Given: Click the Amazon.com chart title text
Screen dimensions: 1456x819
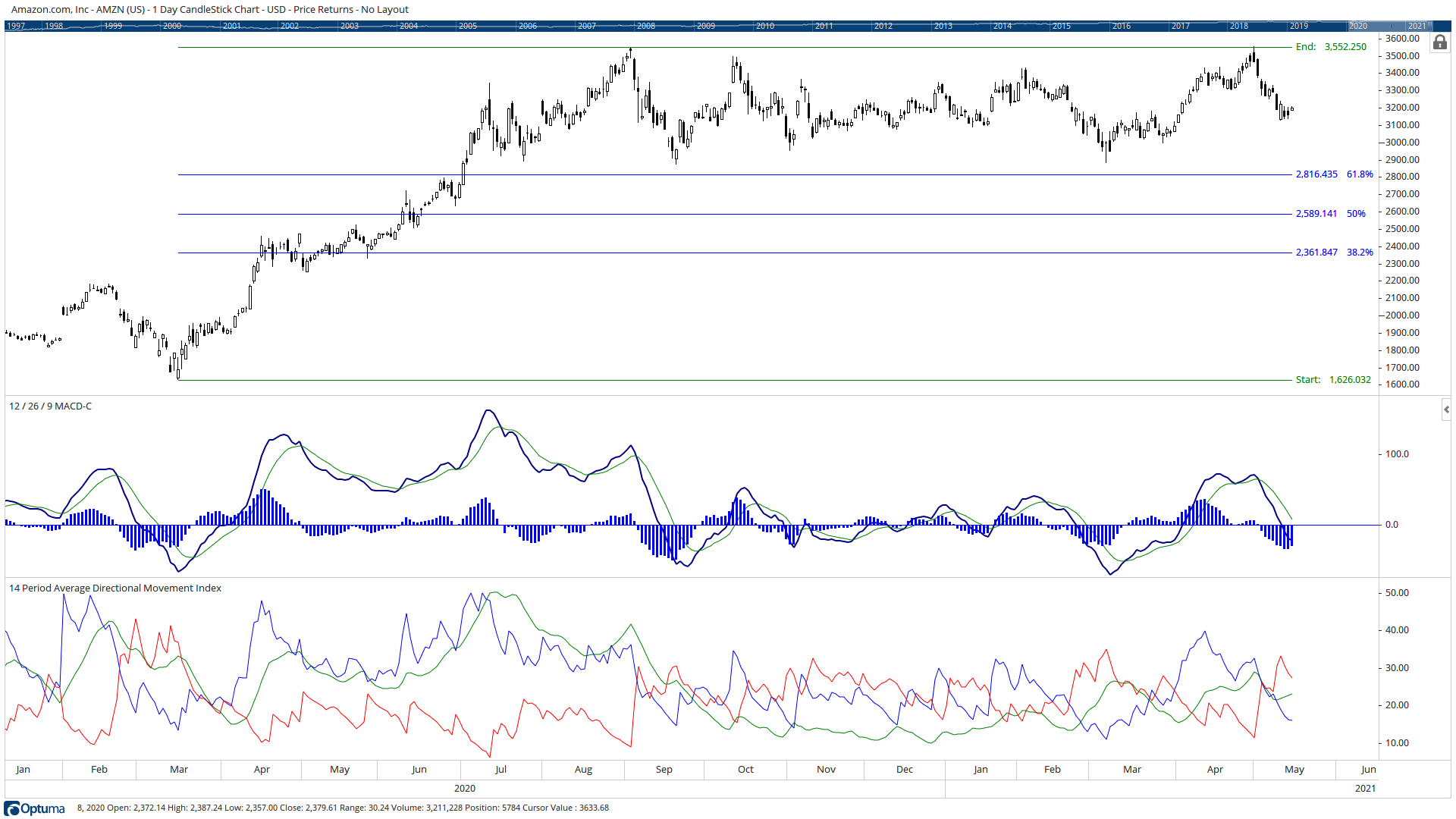Looking at the screenshot, I should coord(209,10).
